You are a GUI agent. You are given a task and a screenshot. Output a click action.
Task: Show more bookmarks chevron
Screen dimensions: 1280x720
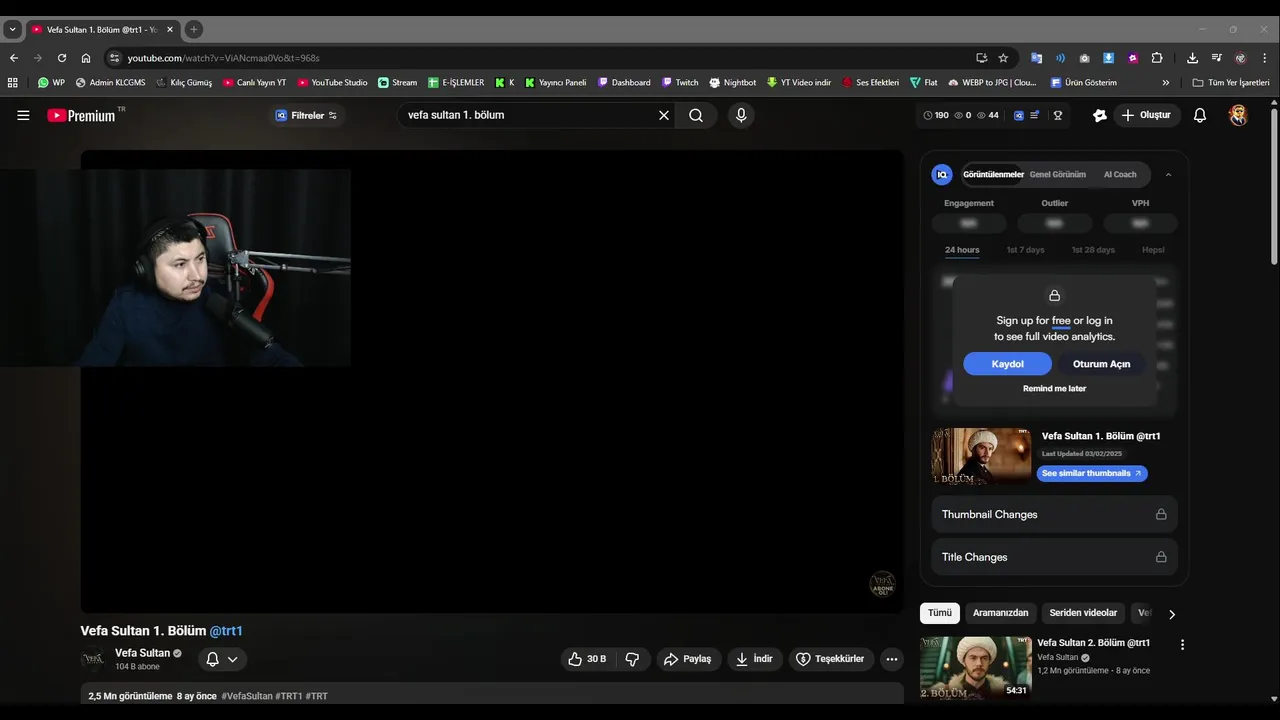pyautogui.click(x=1166, y=83)
